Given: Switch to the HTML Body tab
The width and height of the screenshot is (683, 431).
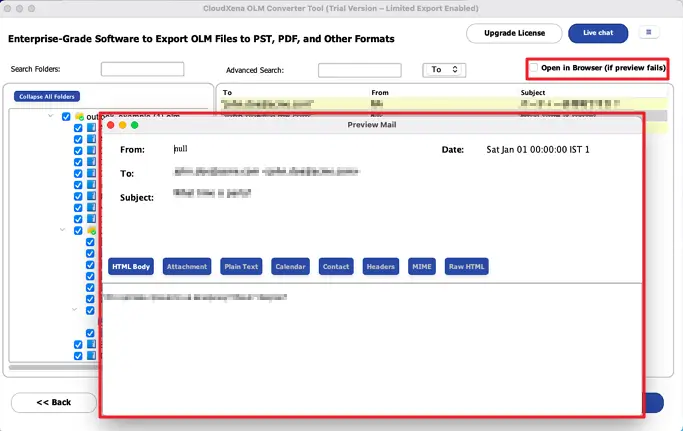Looking at the screenshot, I should coord(131,267).
